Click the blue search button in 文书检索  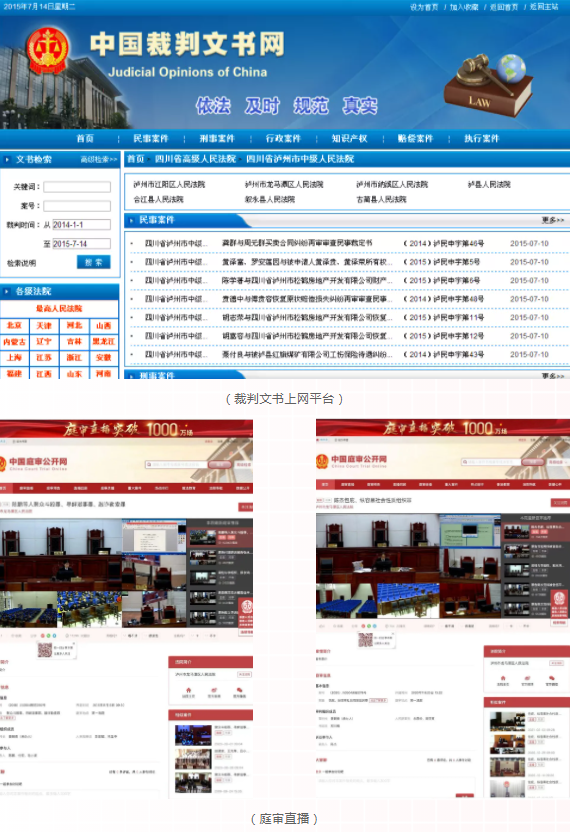(x=94, y=262)
